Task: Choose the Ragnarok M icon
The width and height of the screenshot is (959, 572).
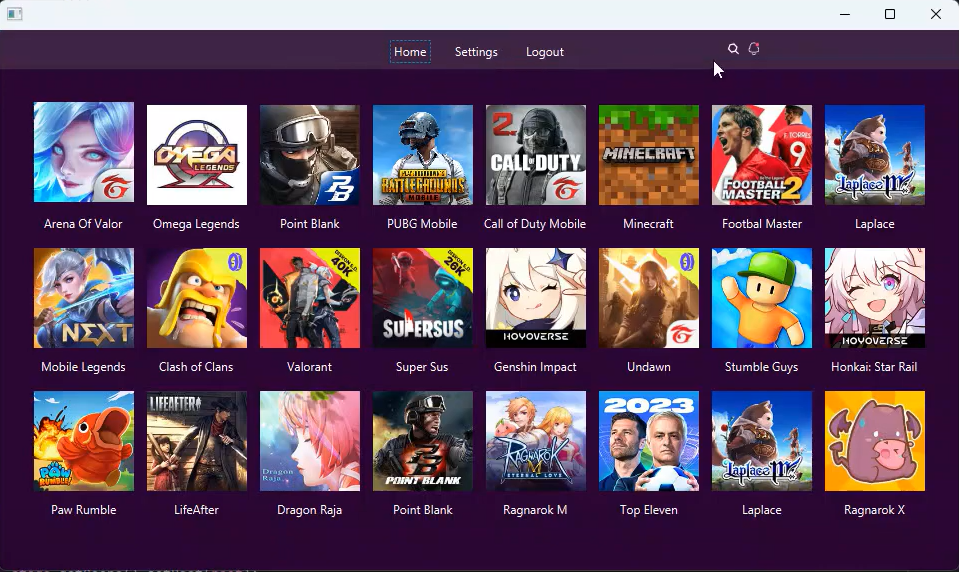Action: (x=536, y=441)
